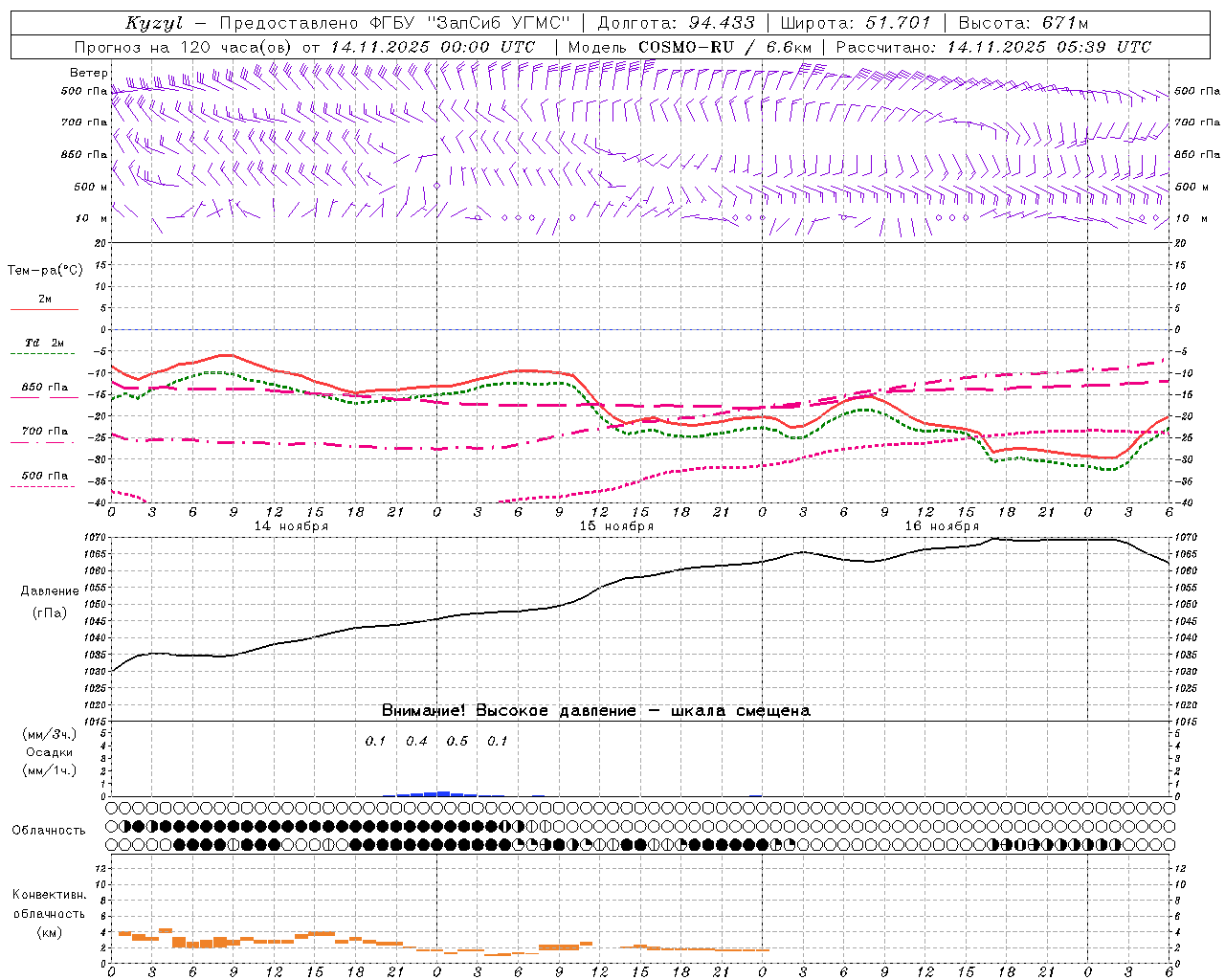Click the 'Рассчитано: 14.11.2025 05:39 UTC' timestamp

993,47
